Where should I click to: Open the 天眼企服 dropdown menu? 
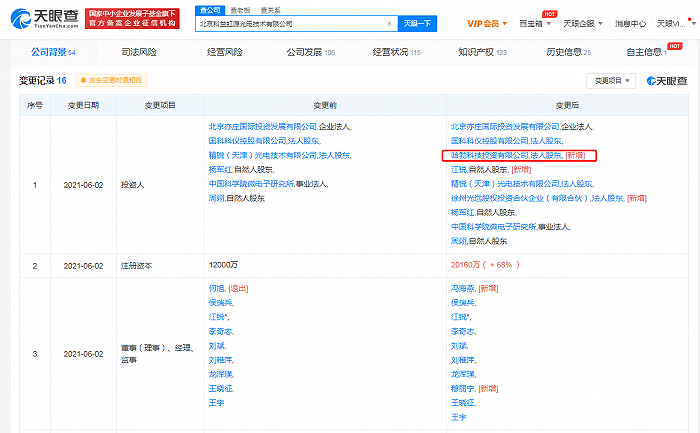coord(583,24)
